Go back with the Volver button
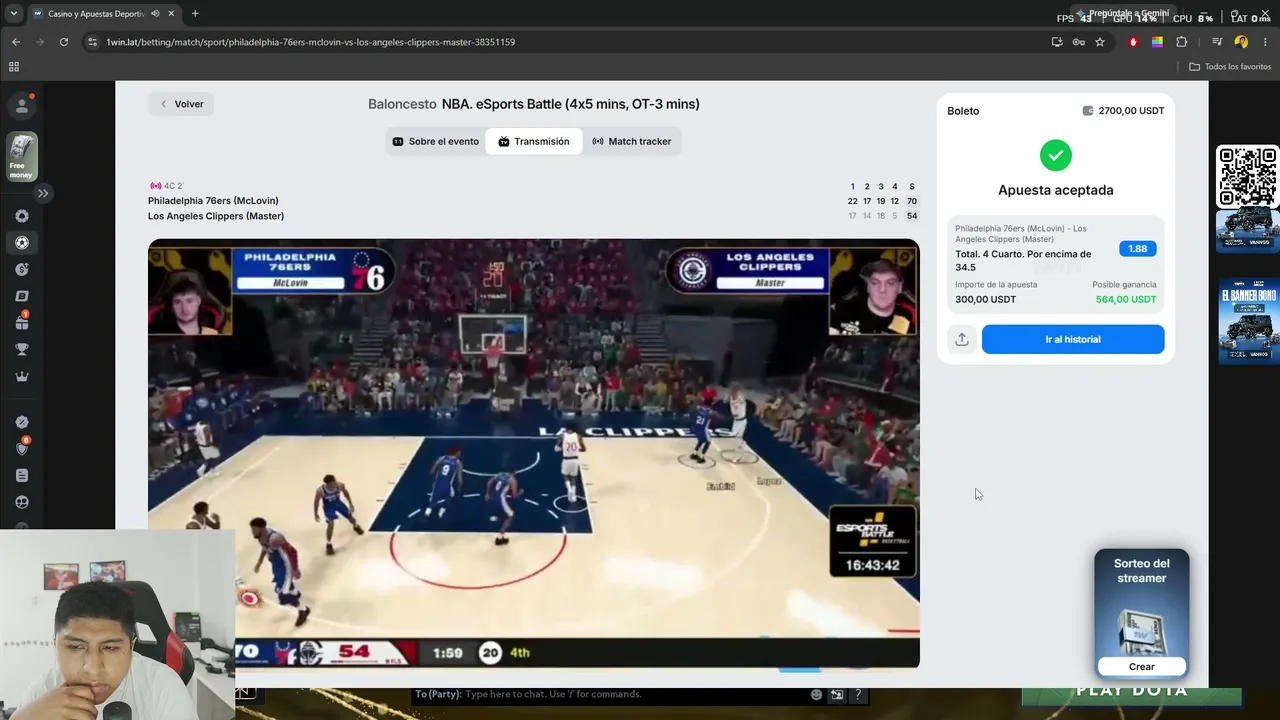This screenshot has width=1280, height=720. point(181,104)
